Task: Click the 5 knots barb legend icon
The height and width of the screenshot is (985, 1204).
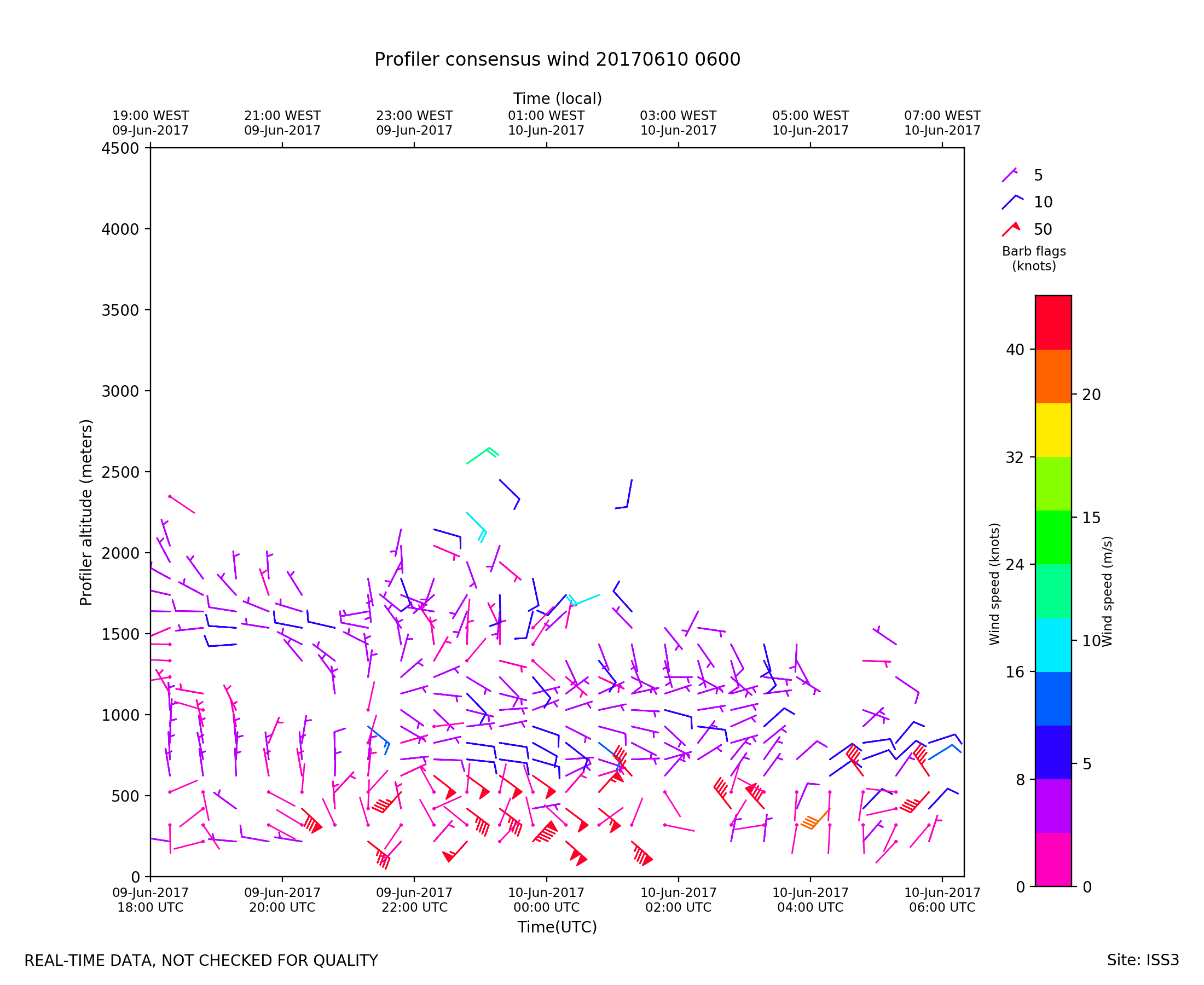Action: [1009, 175]
